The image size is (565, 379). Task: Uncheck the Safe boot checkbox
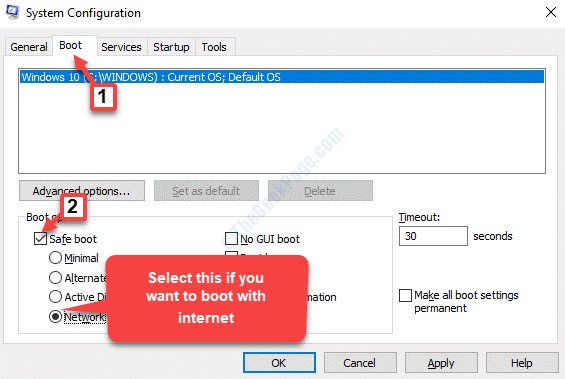40,238
